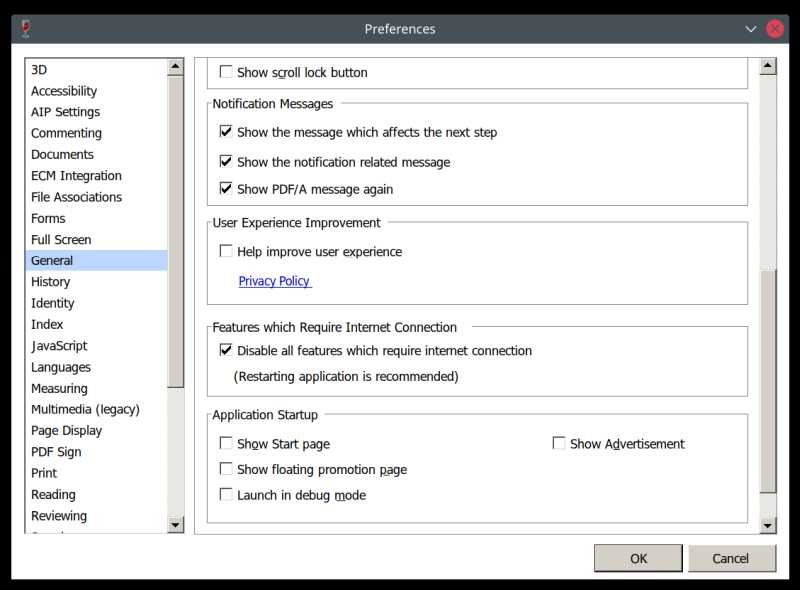Click the Foxit application icon in title bar

(x=24, y=28)
